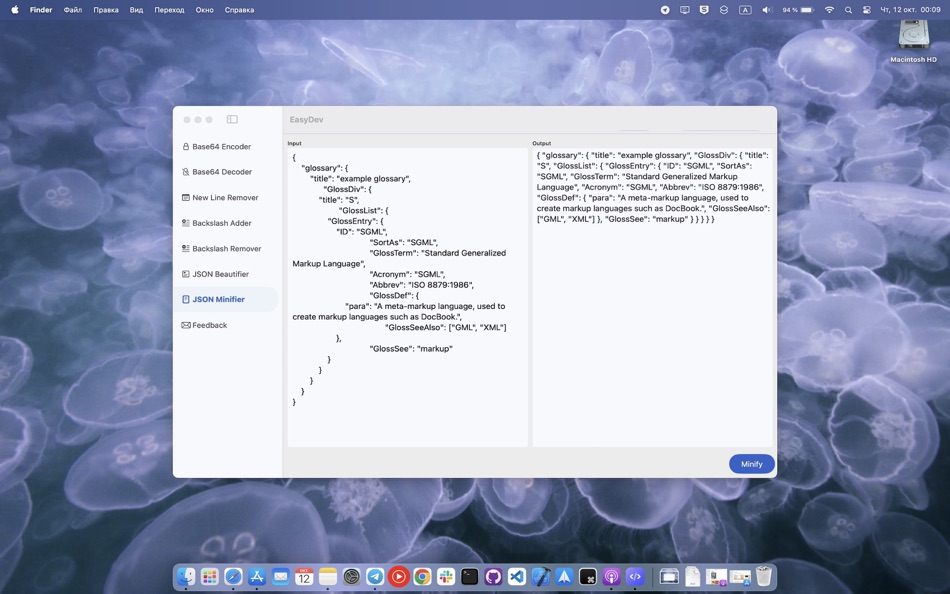The height and width of the screenshot is (594, 950).
Task: Open Calendar from the Dock
Action: [304, 576]
